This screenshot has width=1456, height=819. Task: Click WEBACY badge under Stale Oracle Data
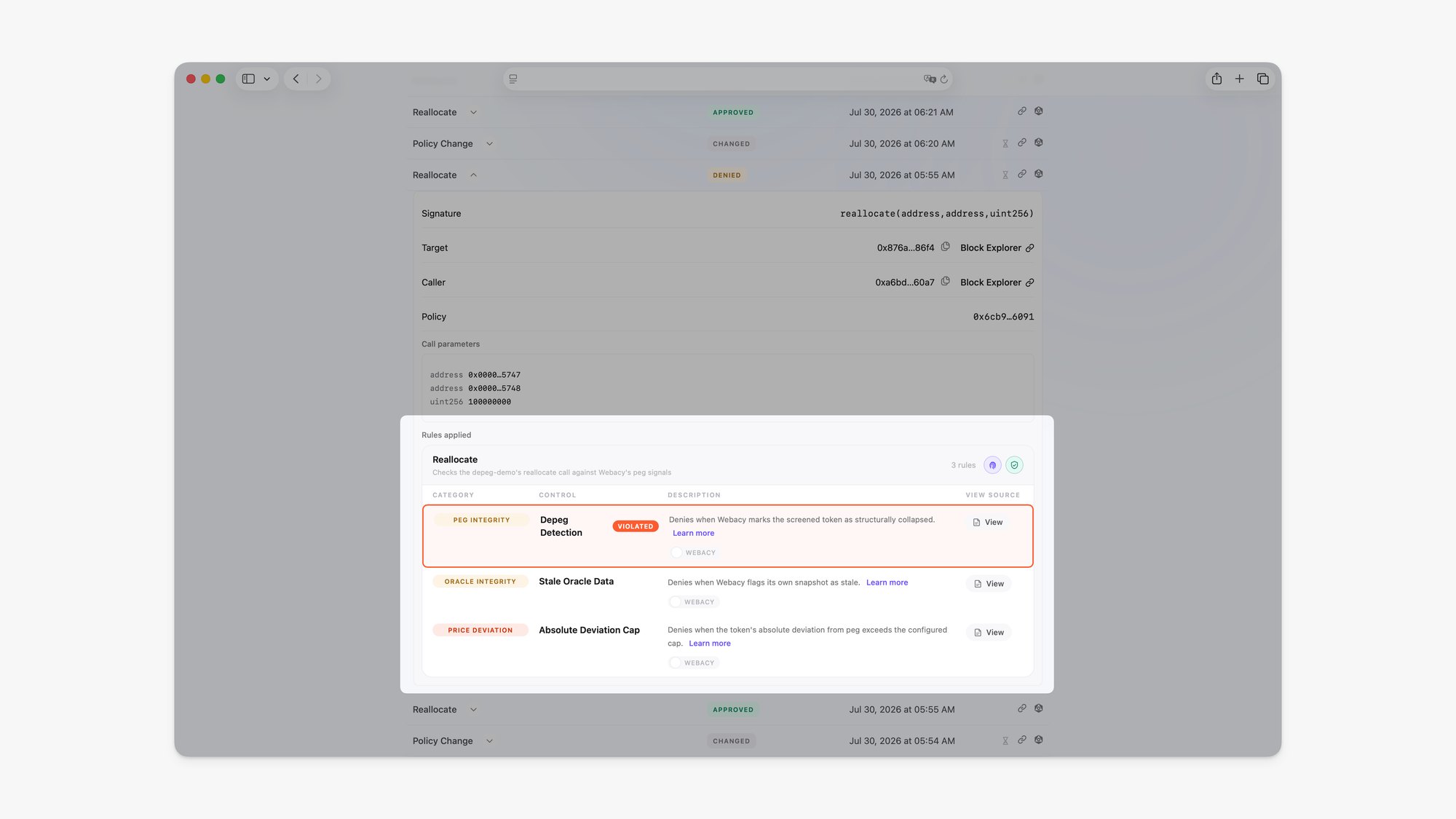693,602
